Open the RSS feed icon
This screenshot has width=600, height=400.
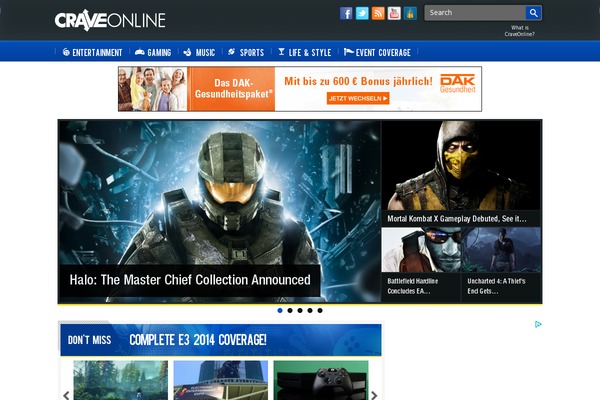378,13
